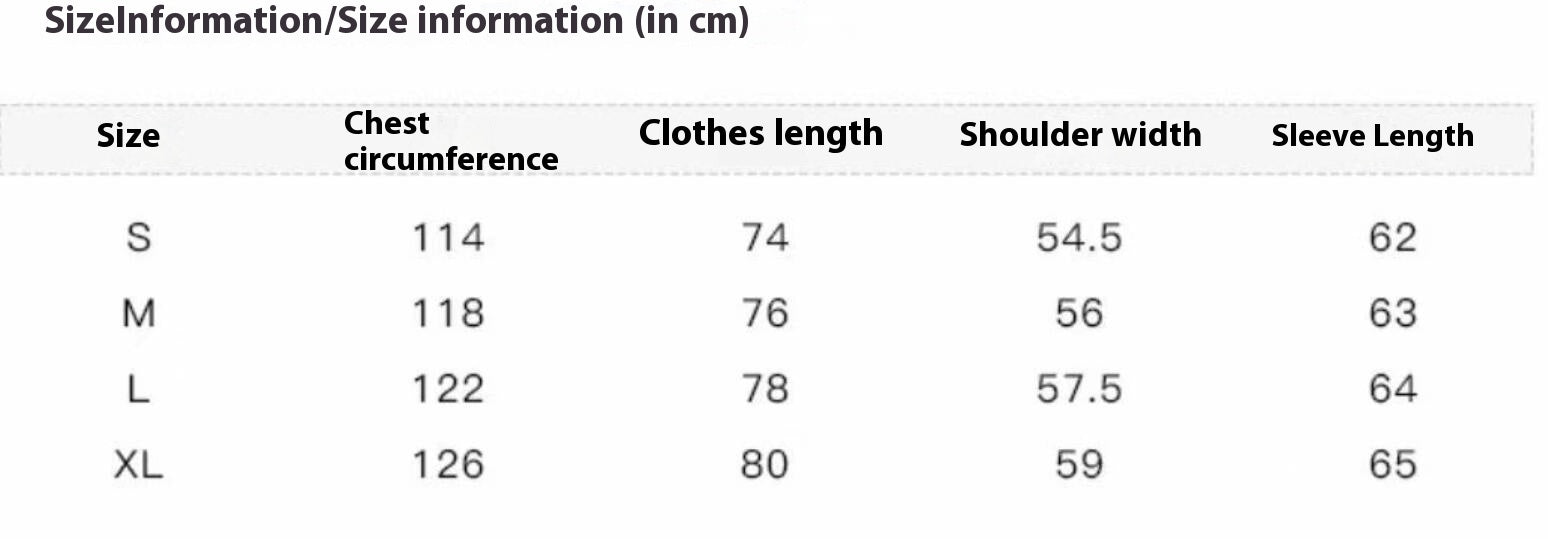Click the Size information title text

(396, 21)
